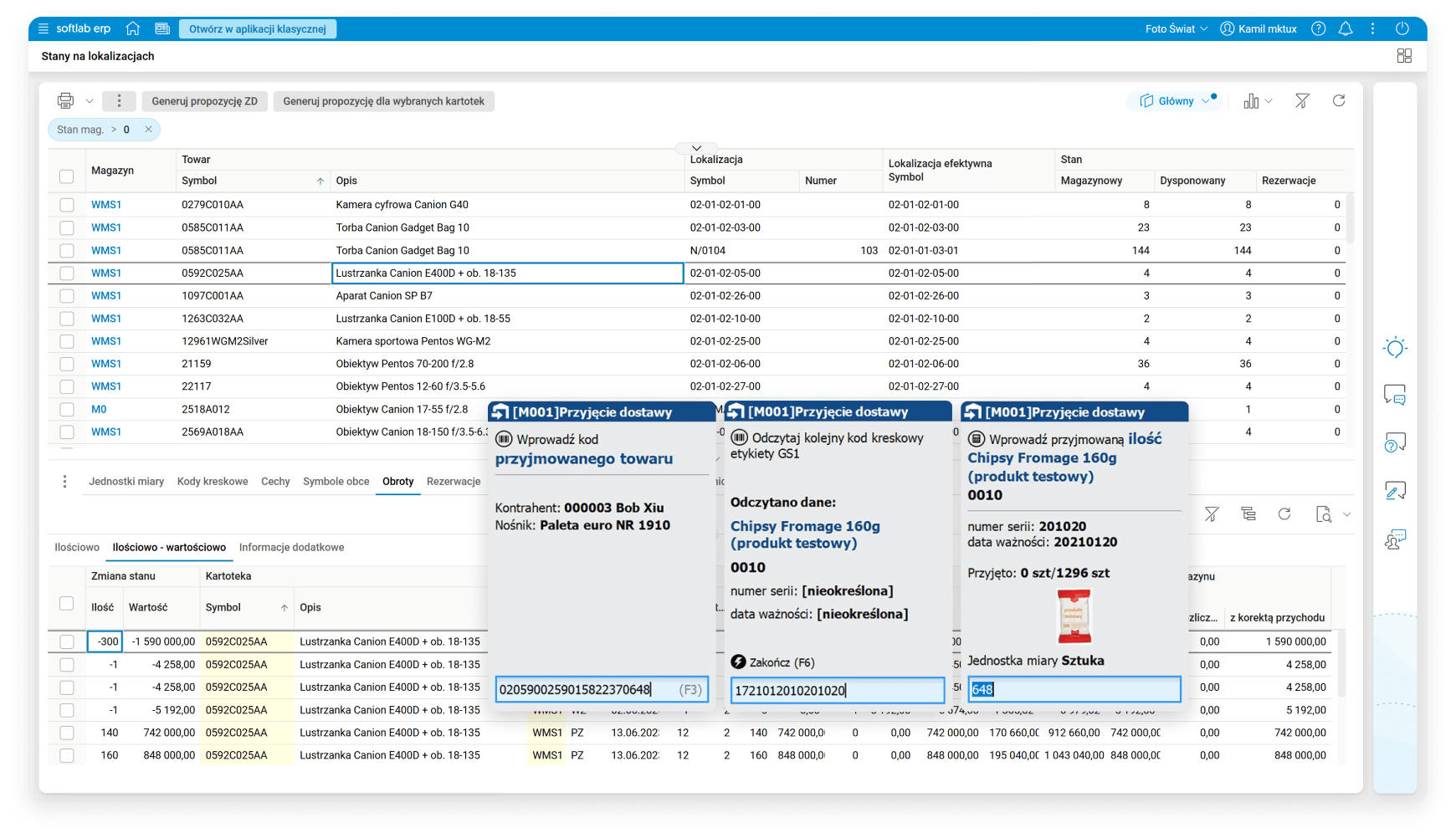Open the hamburger menu next to softlab erp

pos(44,28)
